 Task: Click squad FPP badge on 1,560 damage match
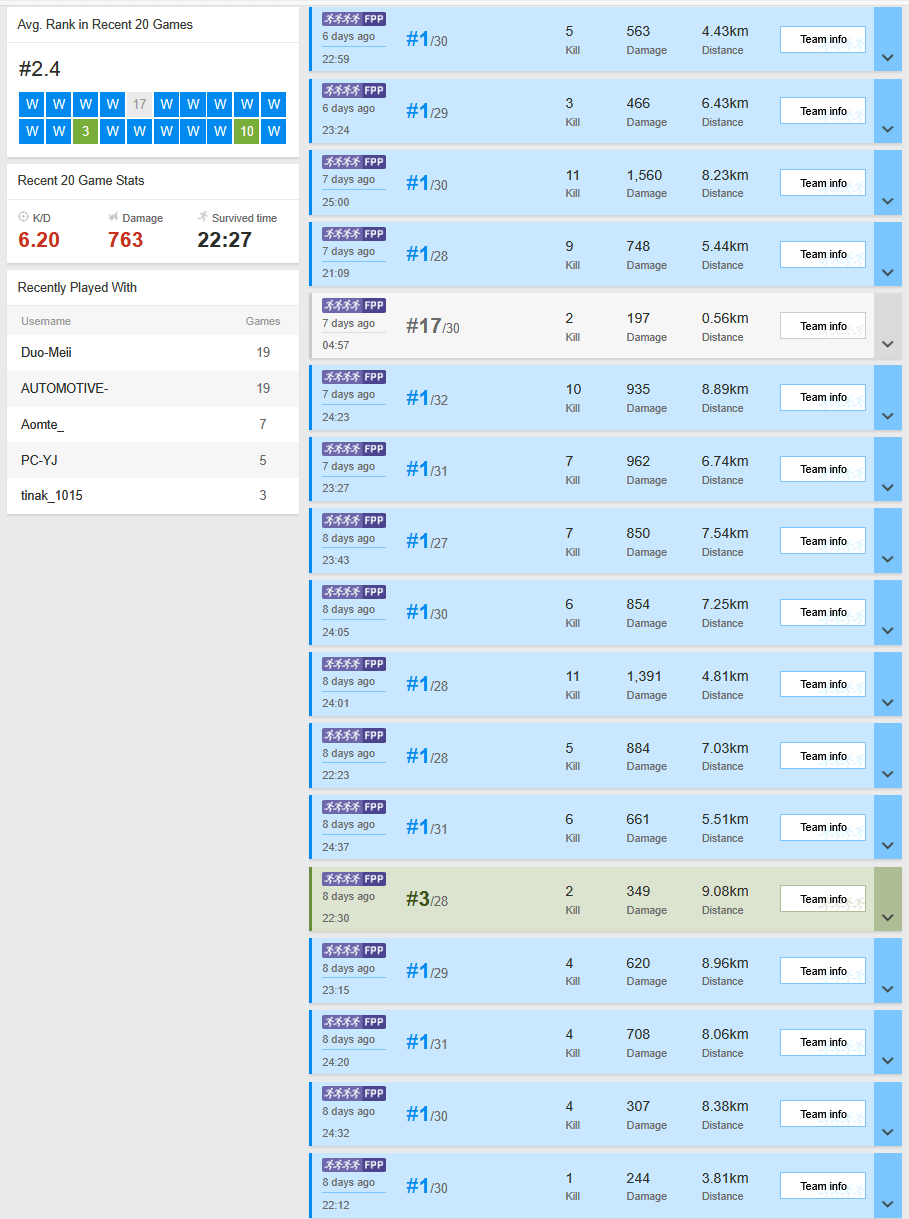[354, 162]
